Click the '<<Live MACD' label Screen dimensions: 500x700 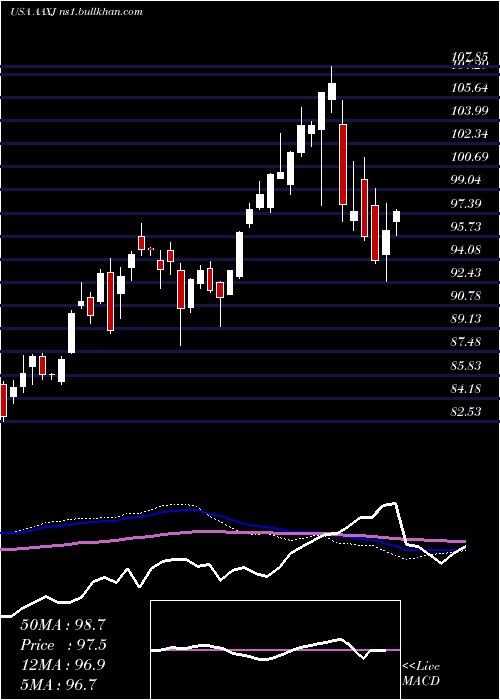[x=421, y=673]
